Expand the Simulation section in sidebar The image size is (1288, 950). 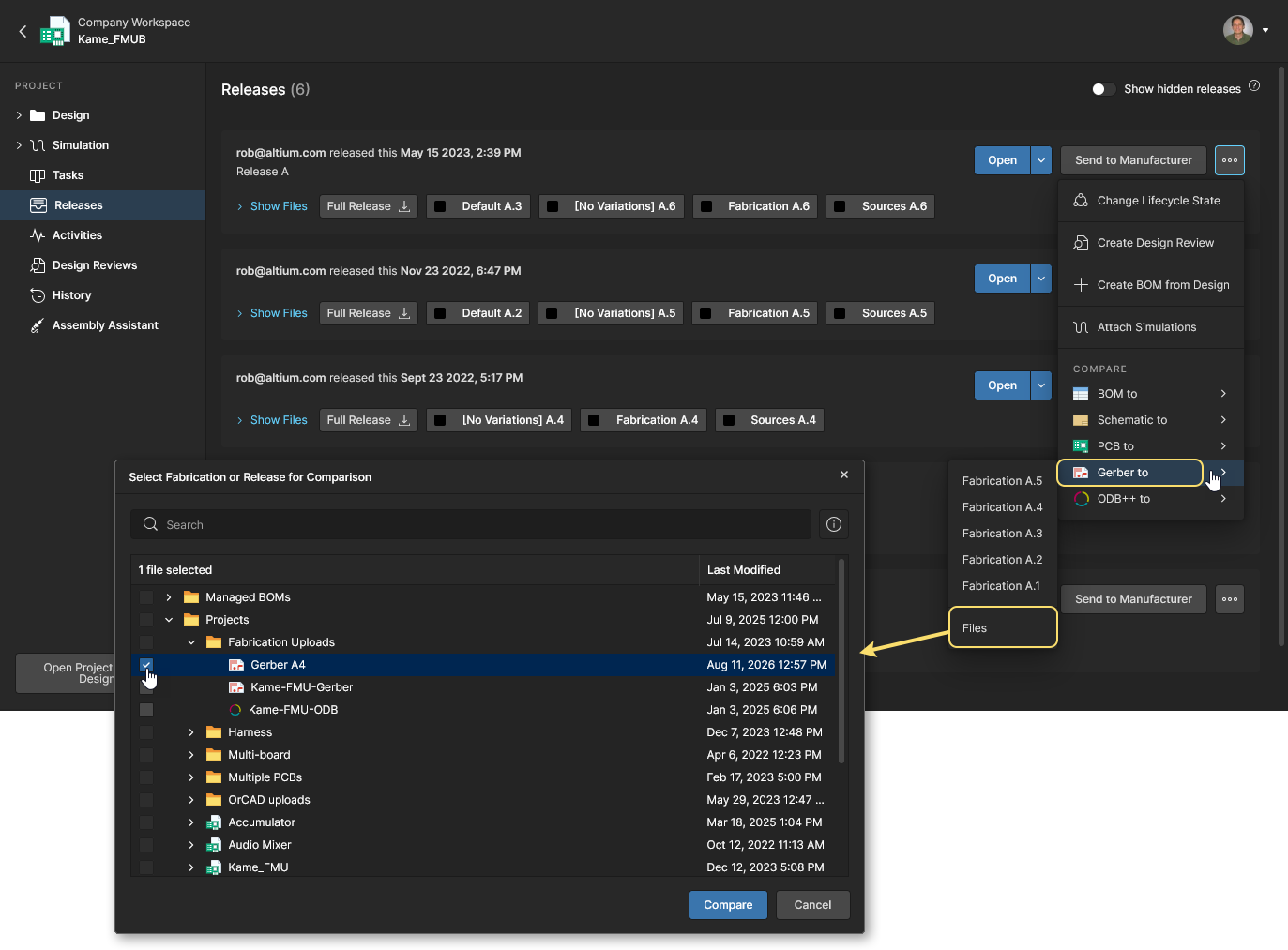pyautogui.click(x=19, y=145)
